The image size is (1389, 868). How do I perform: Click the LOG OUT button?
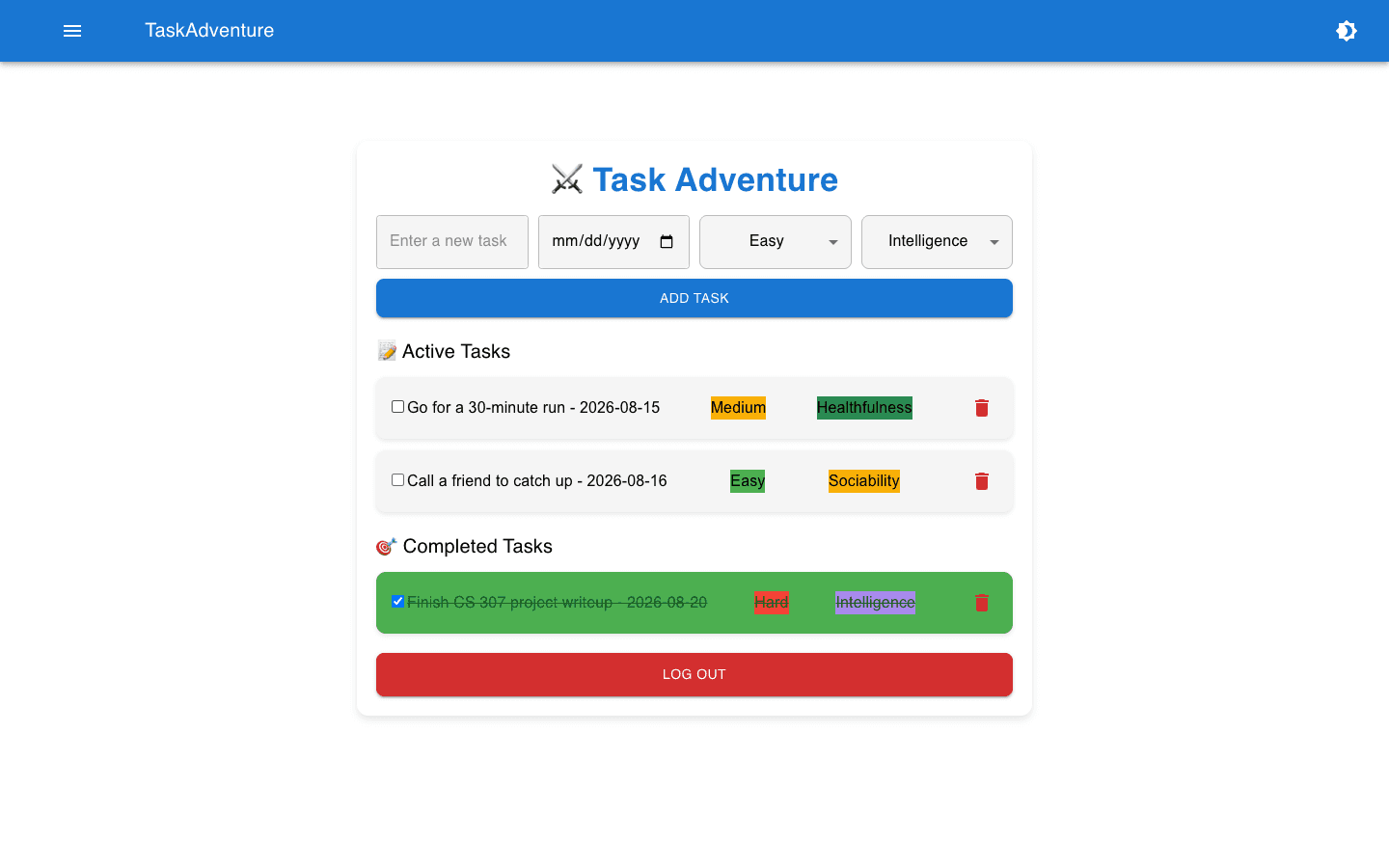(694, 674)
